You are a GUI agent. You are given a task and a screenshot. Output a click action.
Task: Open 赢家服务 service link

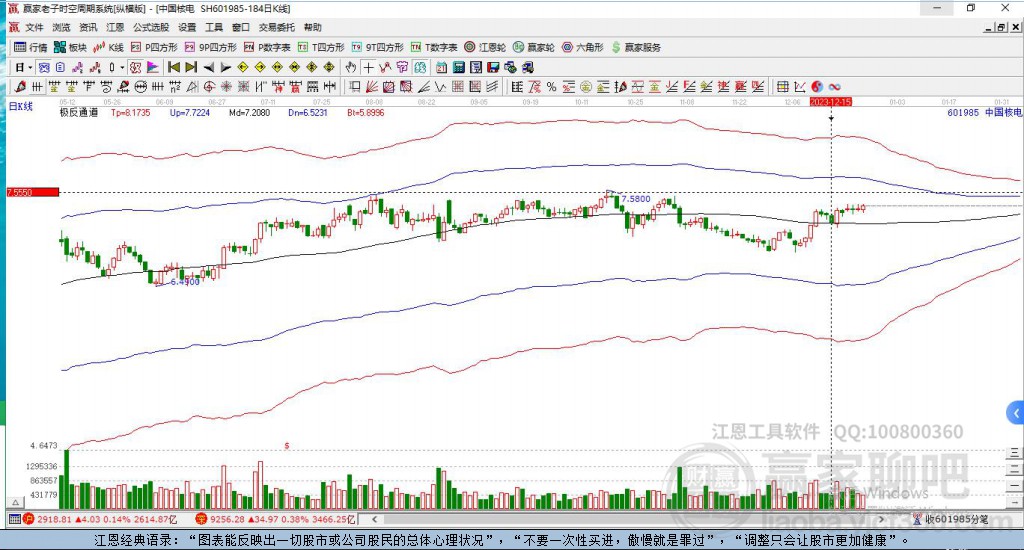(636, 47)
